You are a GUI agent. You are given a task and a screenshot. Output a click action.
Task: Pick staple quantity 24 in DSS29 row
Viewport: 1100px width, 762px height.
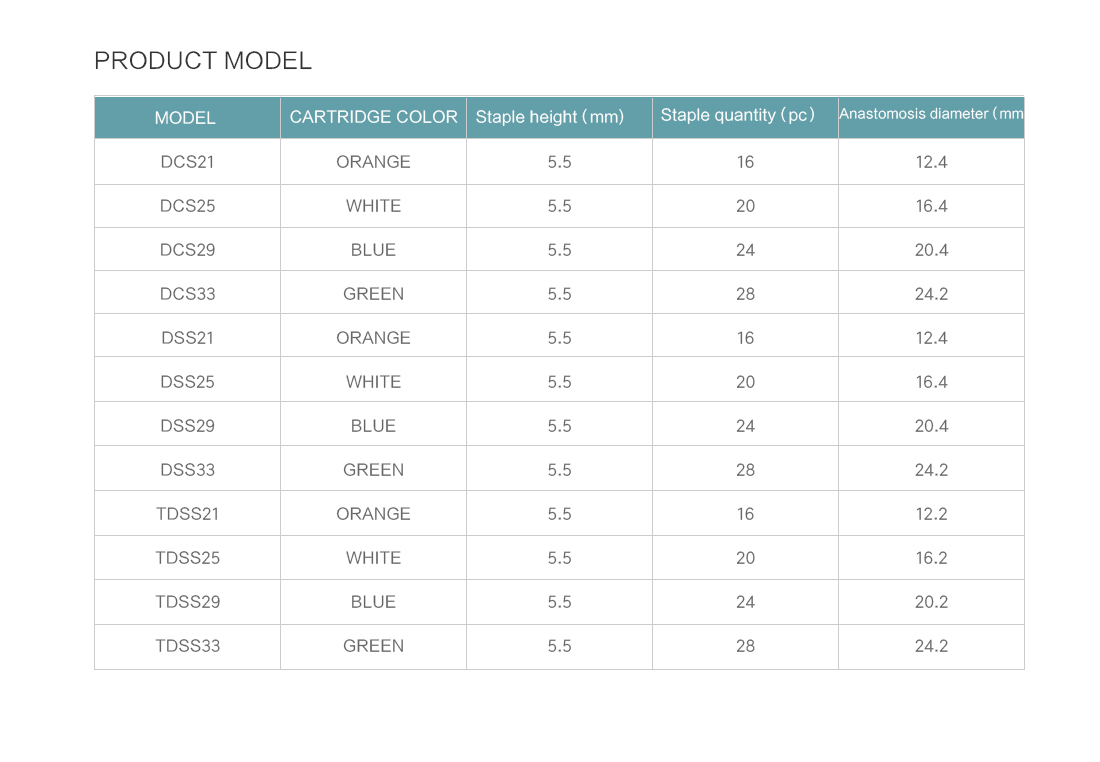click(745, 426)
